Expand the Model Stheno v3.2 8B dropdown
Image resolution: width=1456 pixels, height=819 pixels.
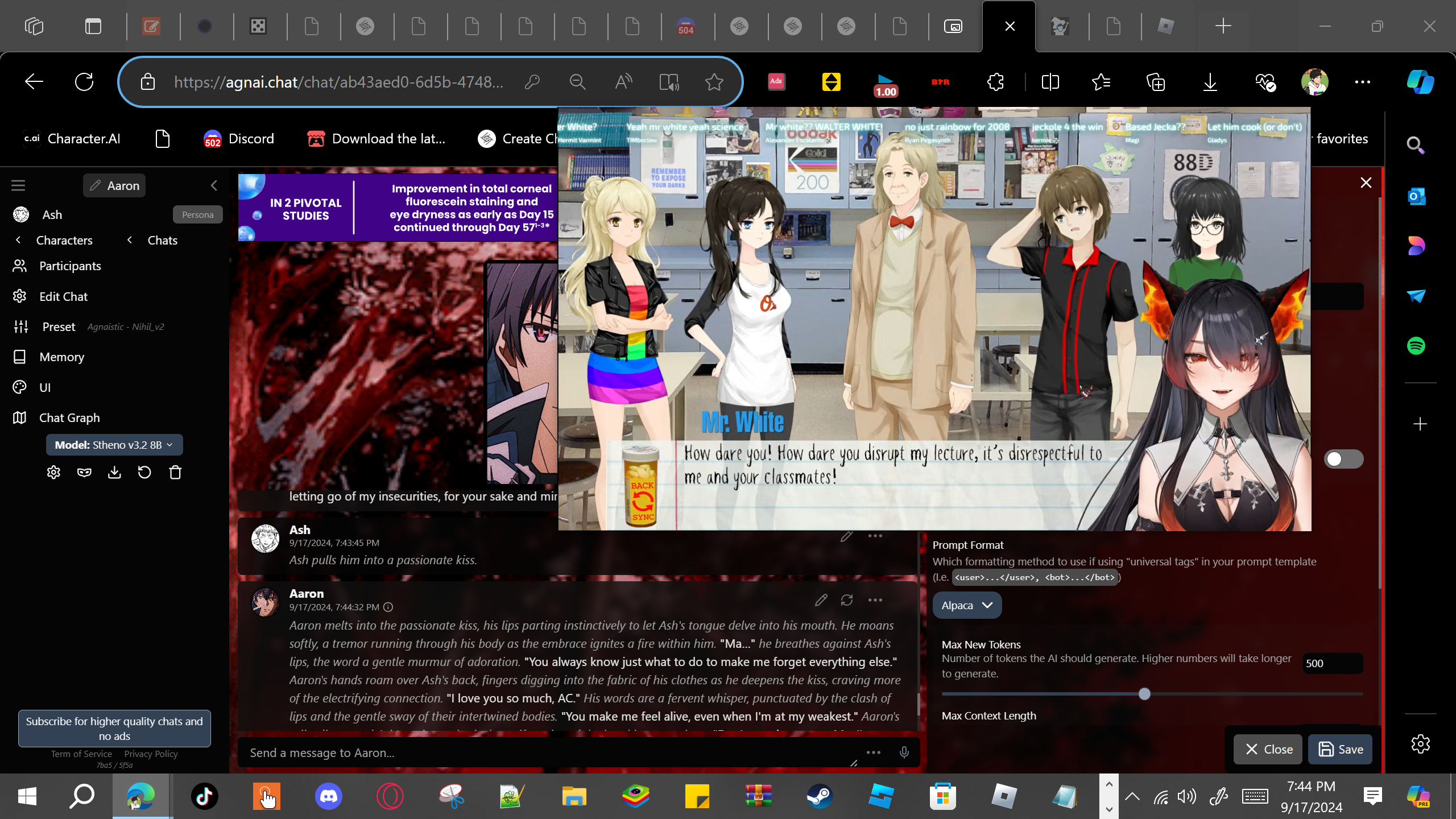(x=114, y=445)
